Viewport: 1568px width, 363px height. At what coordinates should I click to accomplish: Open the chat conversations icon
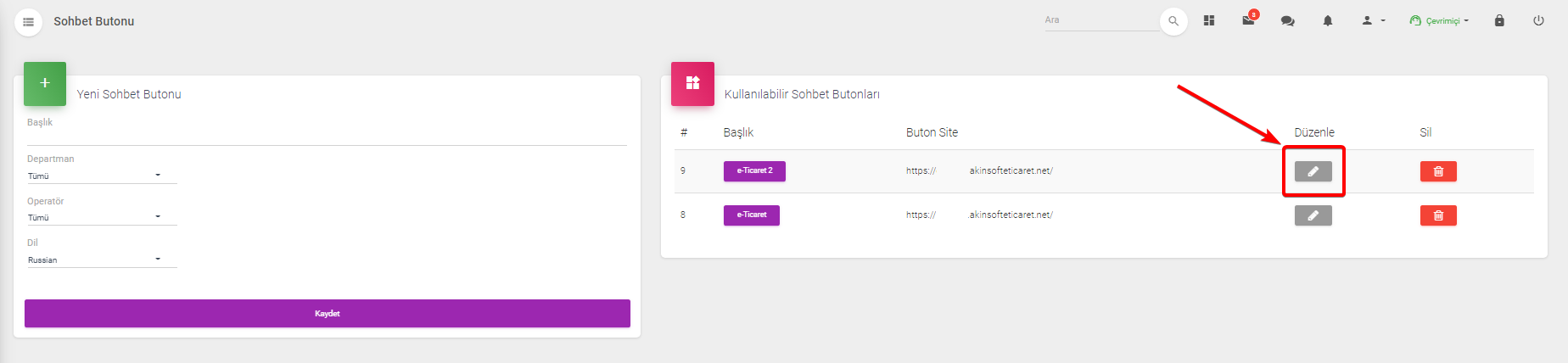(1288, 20)
